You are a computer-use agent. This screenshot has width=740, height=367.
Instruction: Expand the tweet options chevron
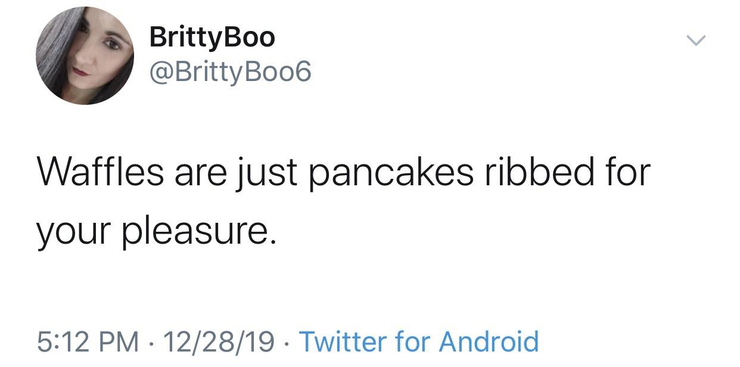696,41
